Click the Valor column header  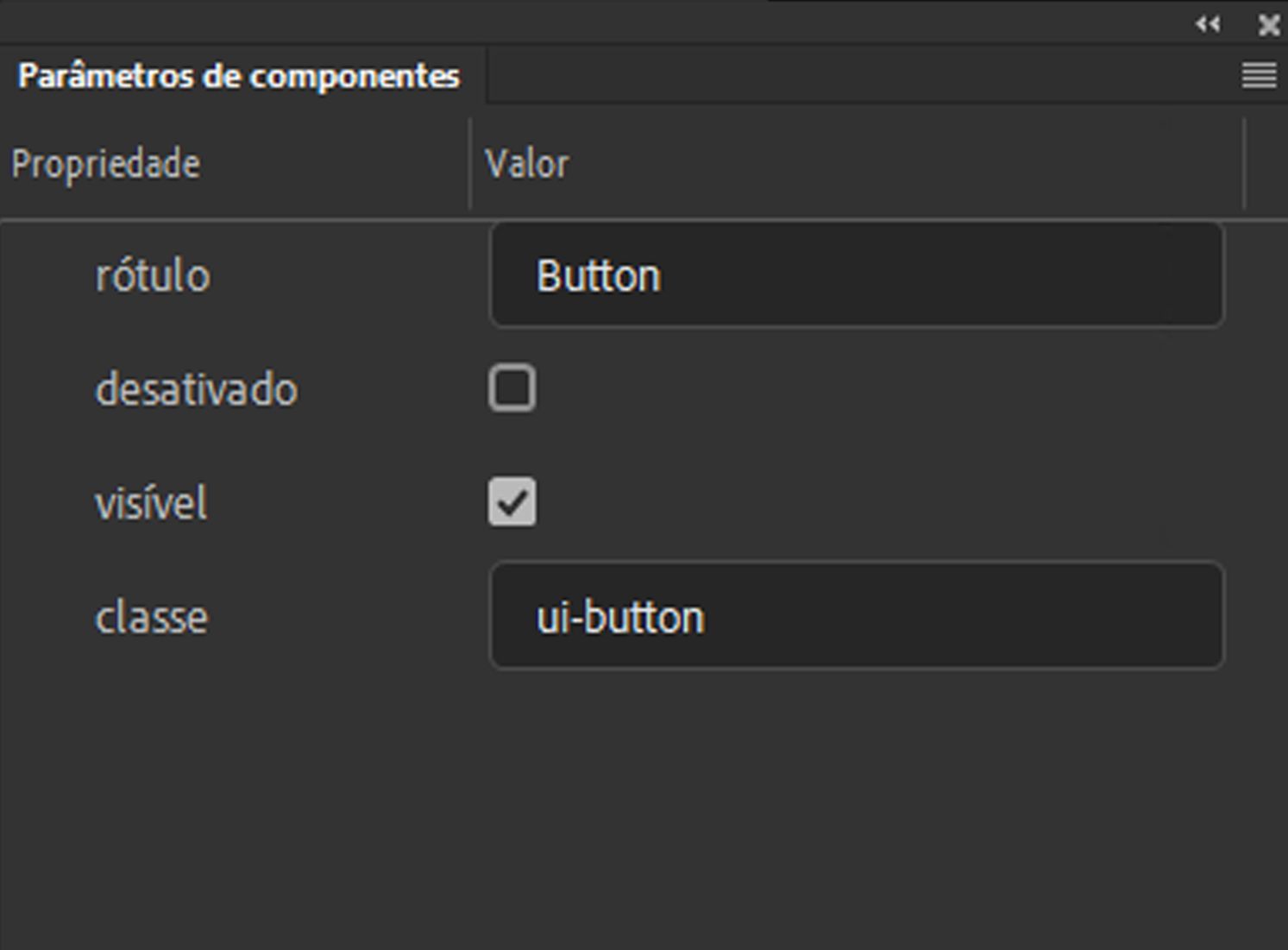(527, 164)
